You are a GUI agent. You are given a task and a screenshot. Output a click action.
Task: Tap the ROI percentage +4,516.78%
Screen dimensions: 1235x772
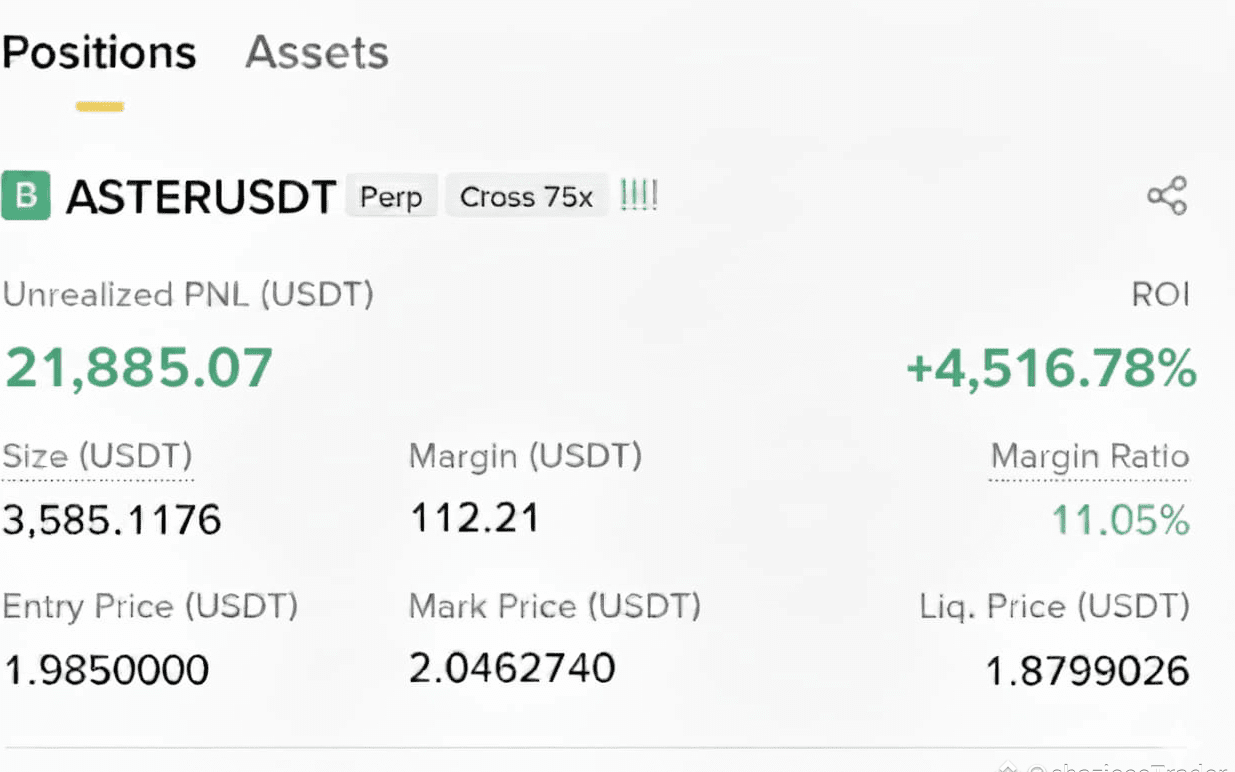point(1051,369)
